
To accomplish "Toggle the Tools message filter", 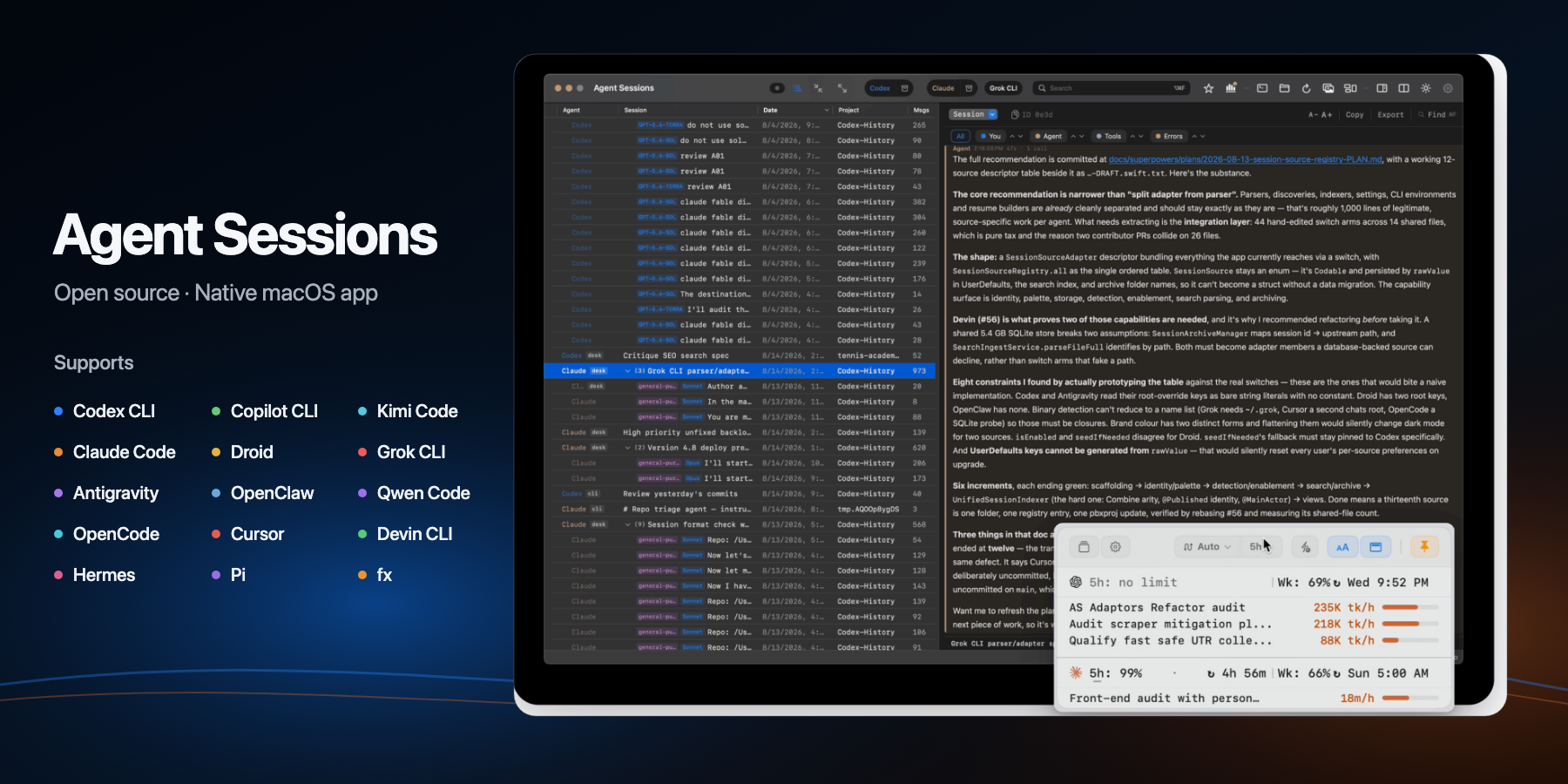I will (x=1108, y=136).
